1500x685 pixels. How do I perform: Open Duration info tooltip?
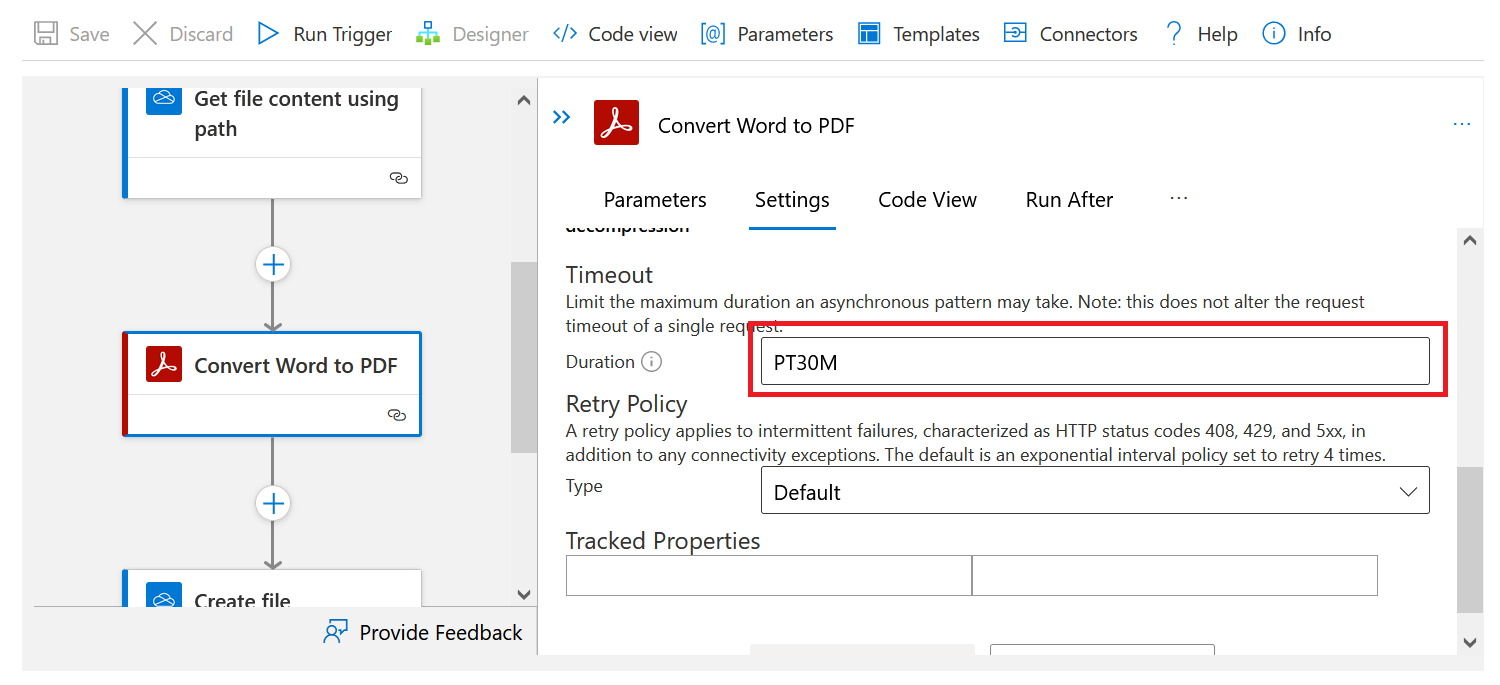tap(651, 362)
